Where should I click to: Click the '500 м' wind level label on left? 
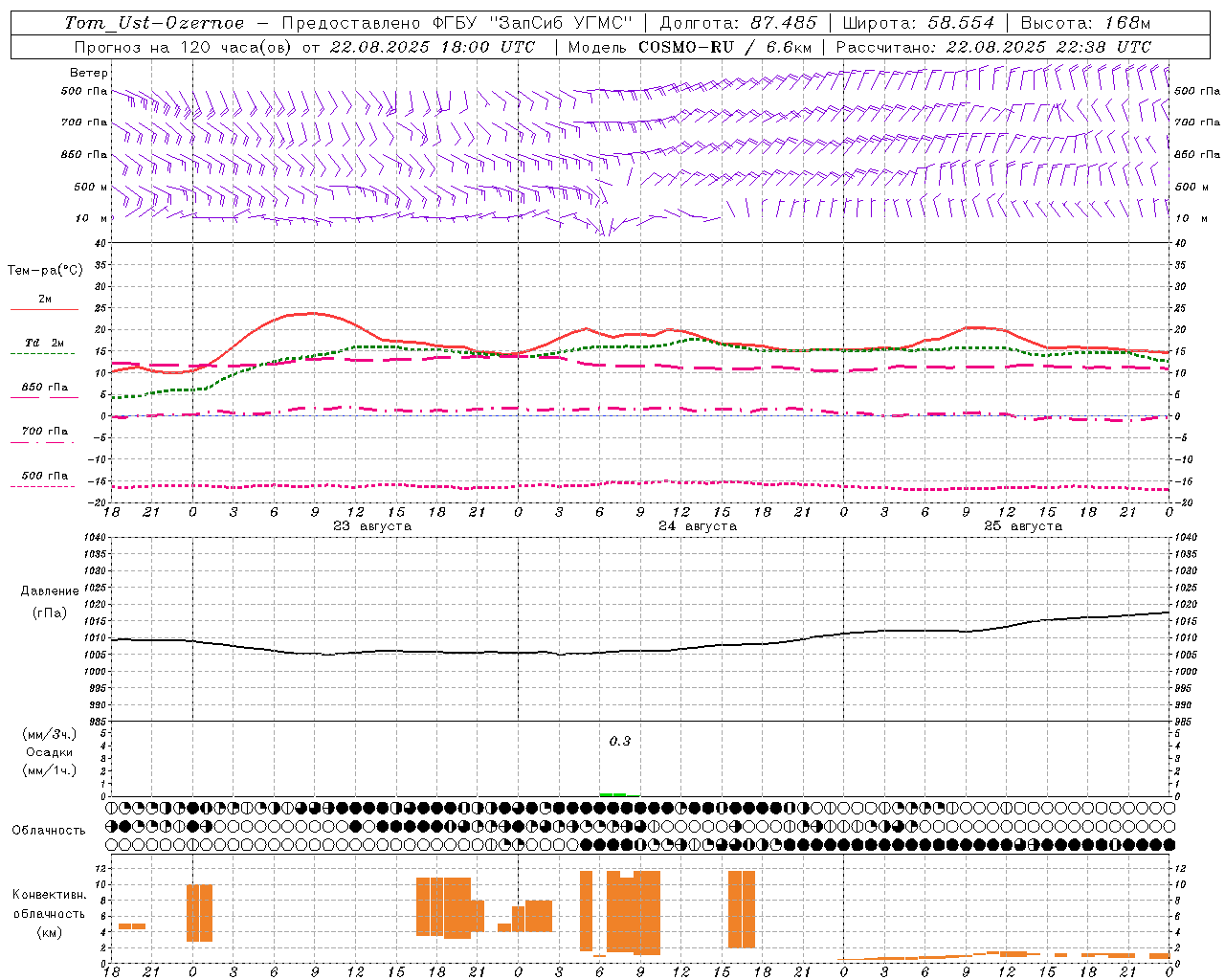coord(91,187)
